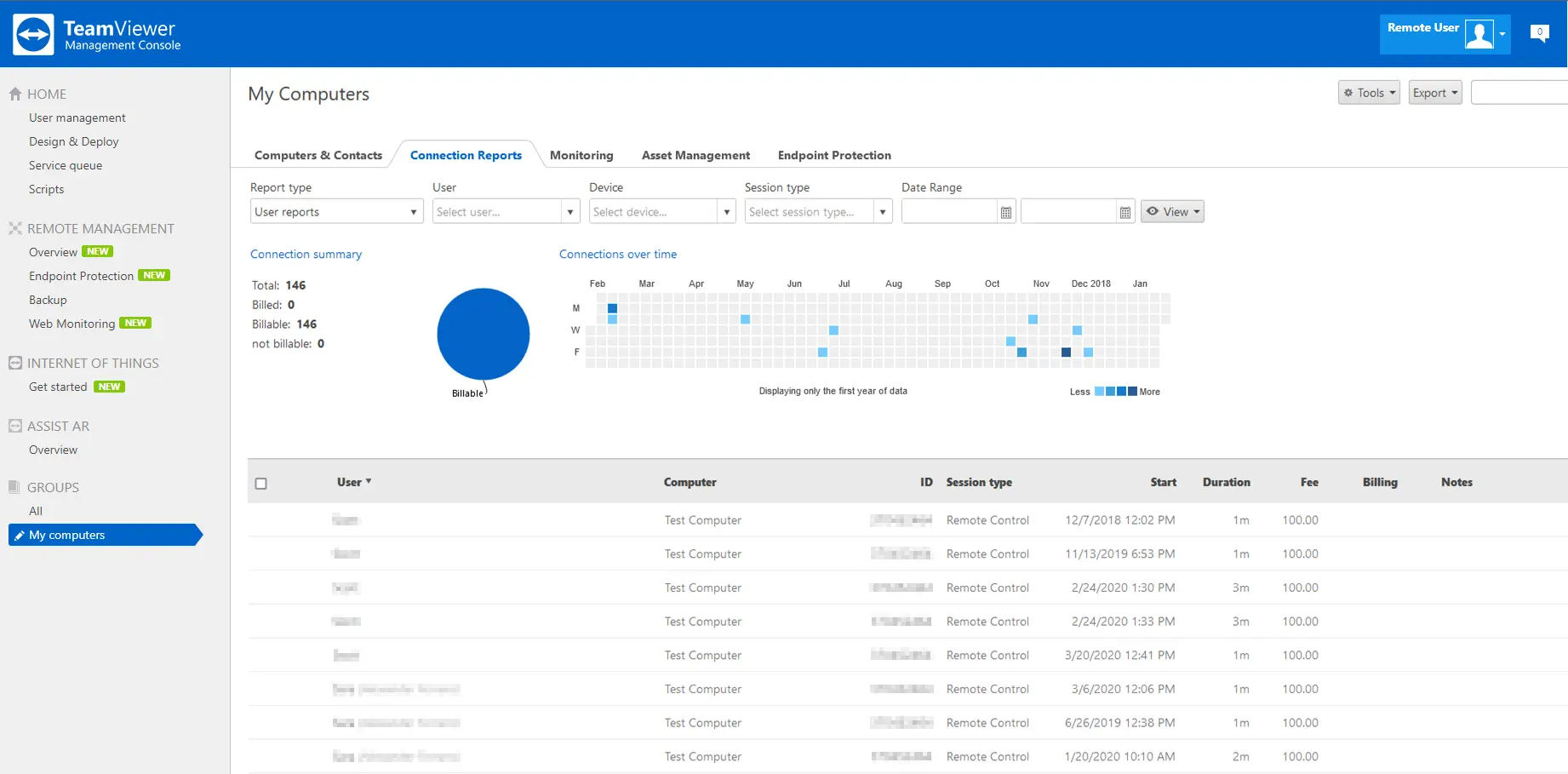This screenshot has width=1568, height=774.
Task: Open the Monitoring tab
Action: 581,155
